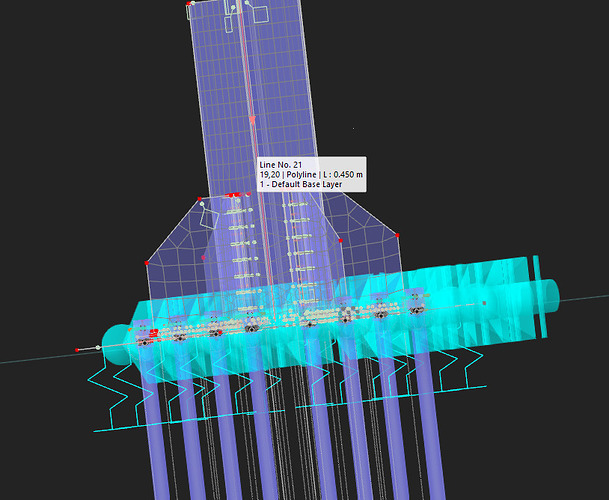Select the red node at the flared surface's far-right corner
Screen dimensions: 609x500
coord(401,232)
